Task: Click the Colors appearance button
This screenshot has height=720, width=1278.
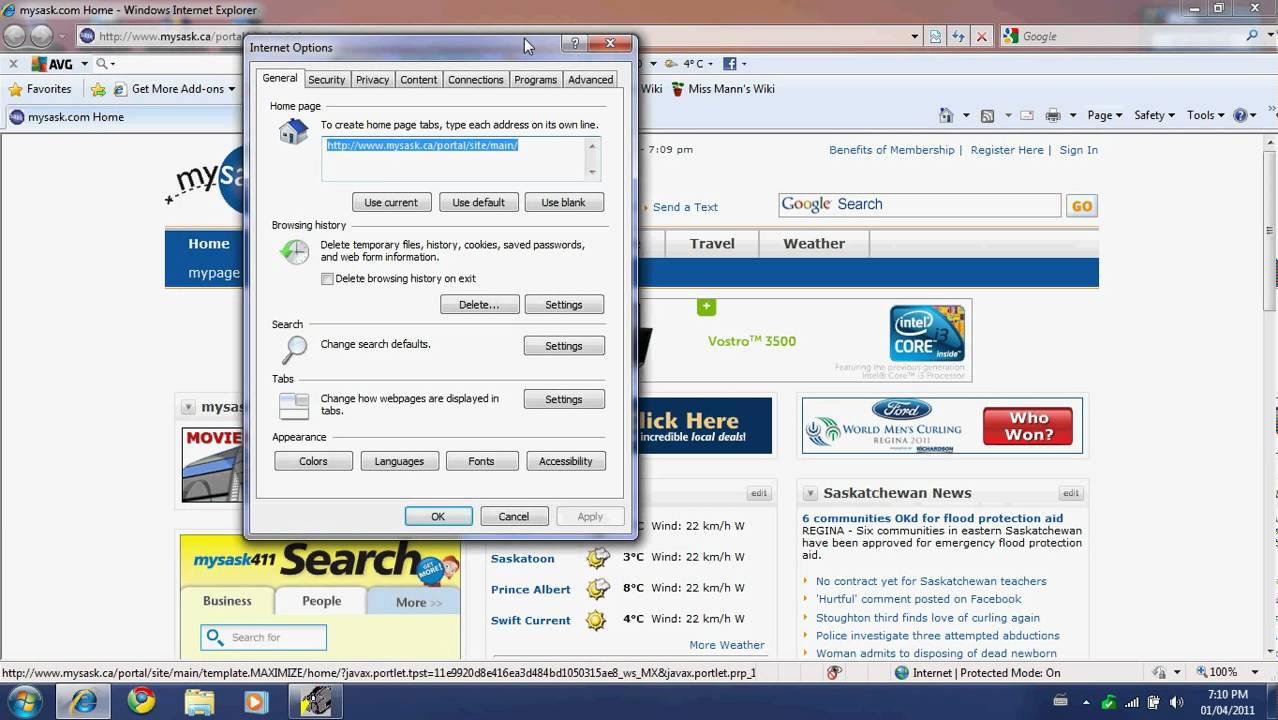Action: pos(313,461)
